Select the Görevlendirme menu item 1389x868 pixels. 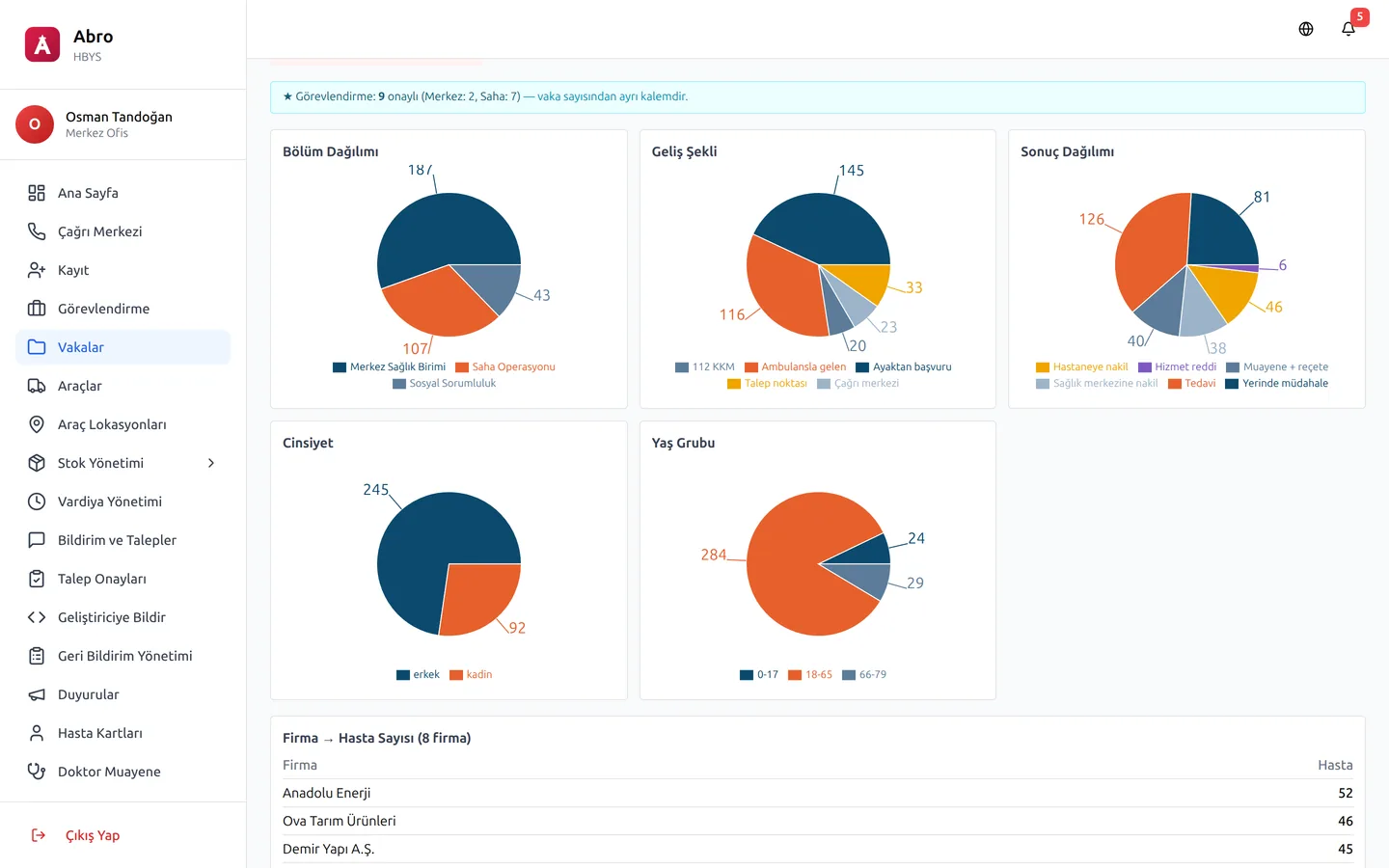coord(123,309)
